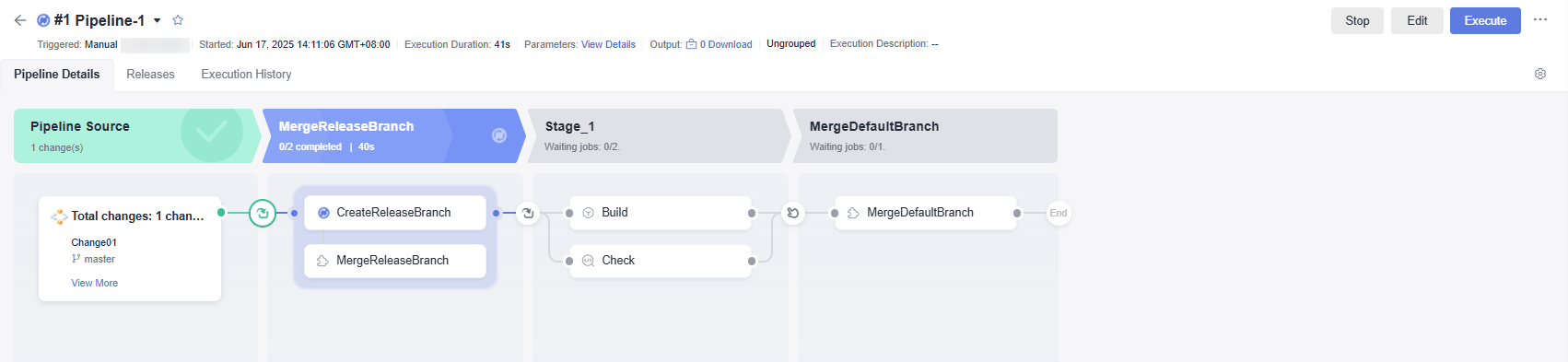Open the more options ellipsis menu
Image resolution: width=1568 pixels, height=362 pixels.
(x=1540, y=19)
